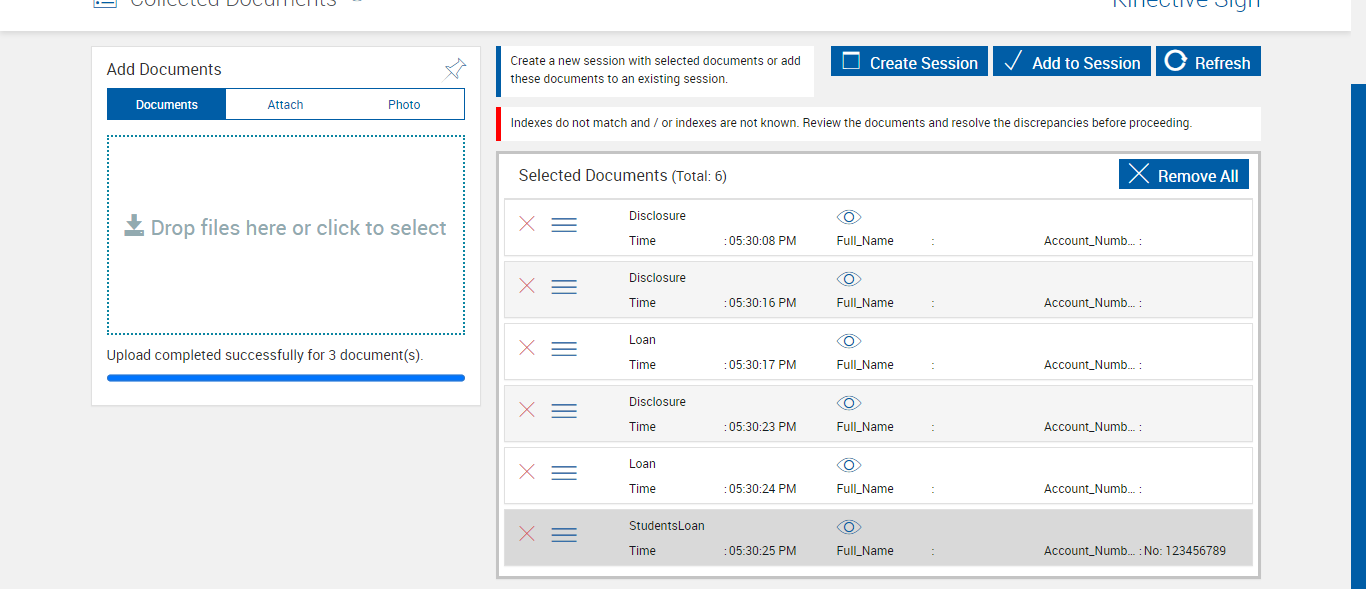Viewport: 1366px width, 589px height.
Task: Open the Photo tab
Action: pos(404,105)
